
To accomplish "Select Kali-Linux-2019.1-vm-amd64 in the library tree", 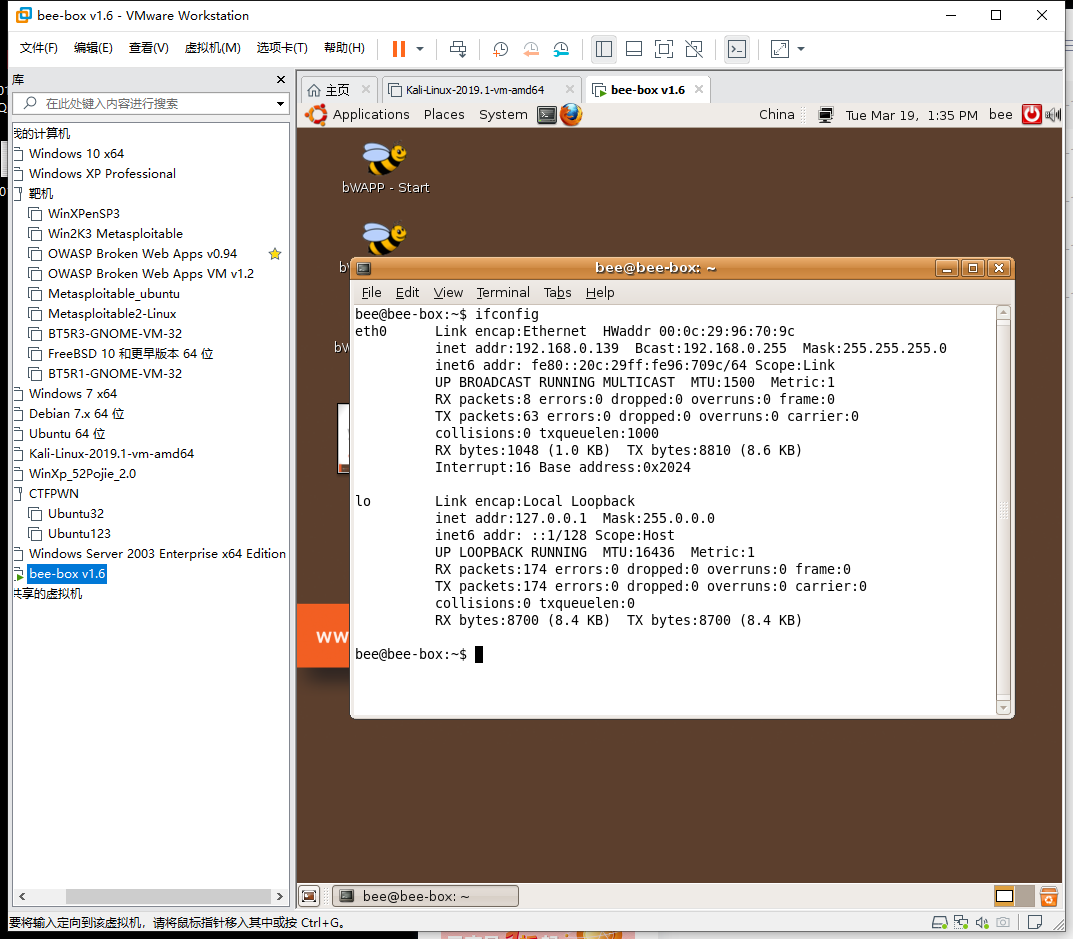I will (111, 453).
